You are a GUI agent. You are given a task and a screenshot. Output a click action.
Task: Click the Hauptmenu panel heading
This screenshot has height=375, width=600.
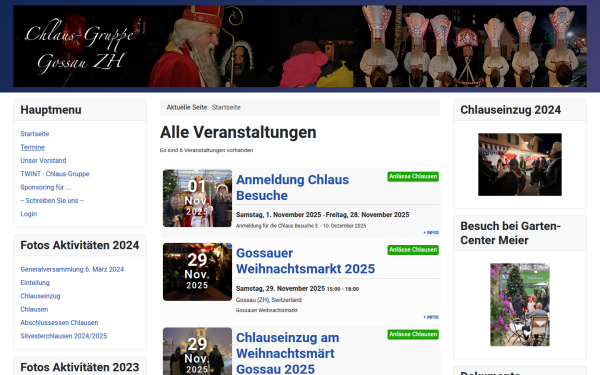coord(51,110)
